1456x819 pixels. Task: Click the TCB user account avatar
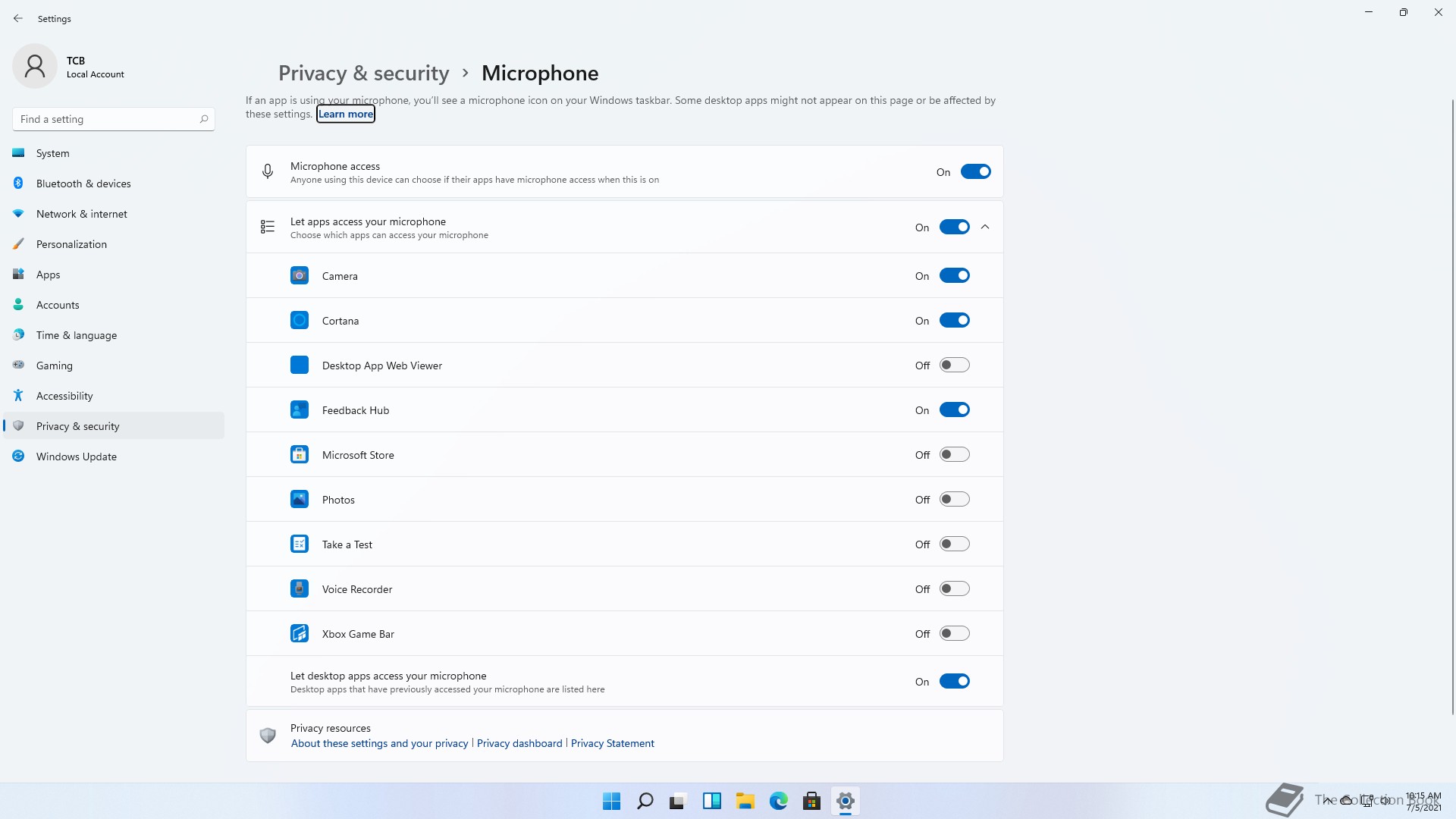(35, 66)
